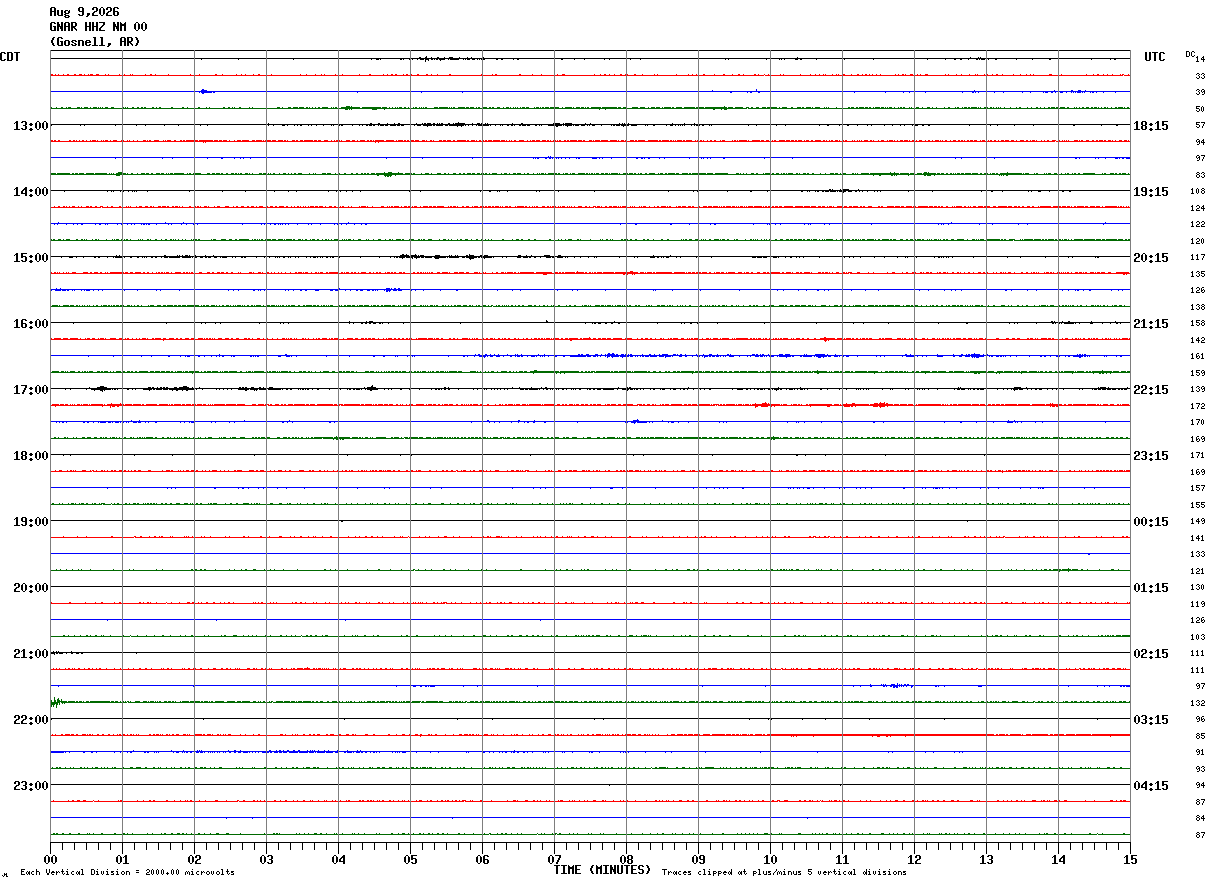Click the 04:15 UTC time label

click(1150, 786)
